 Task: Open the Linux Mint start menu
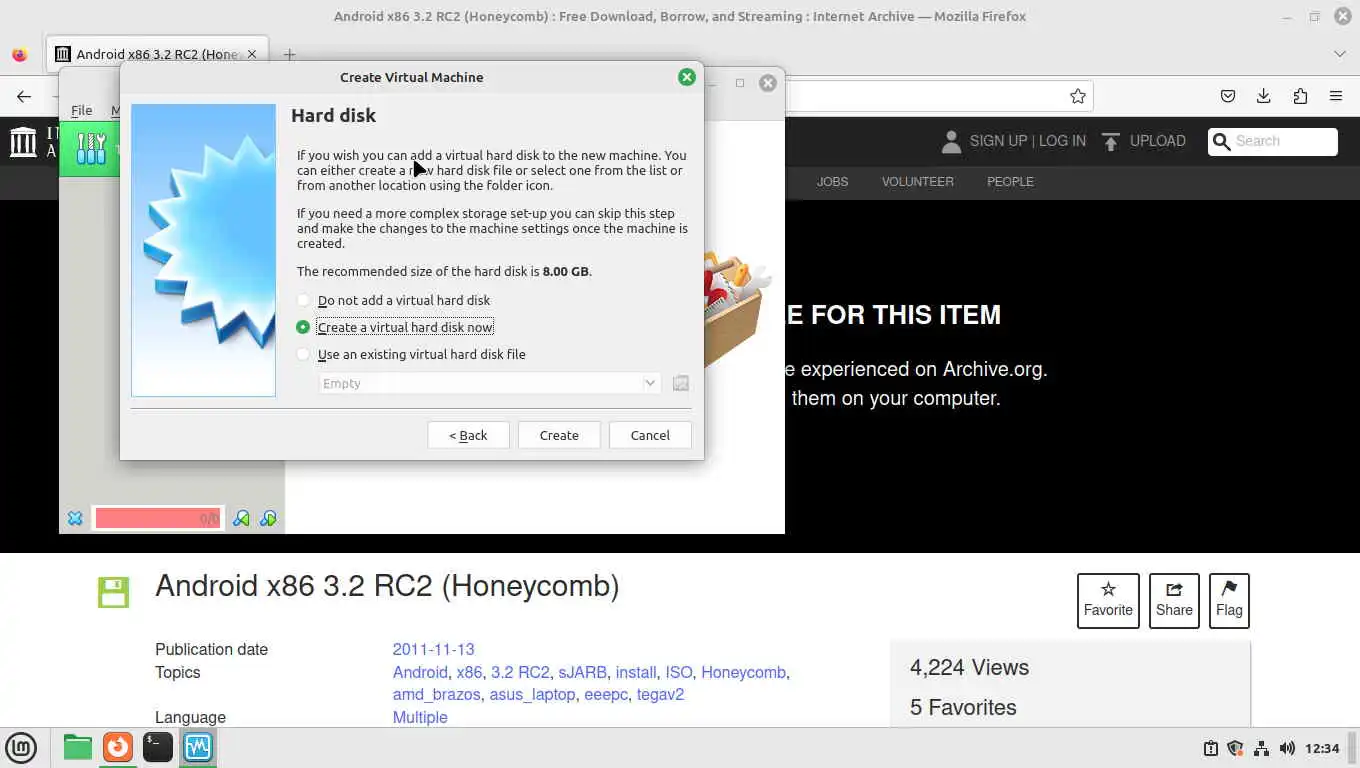(21, 747)
